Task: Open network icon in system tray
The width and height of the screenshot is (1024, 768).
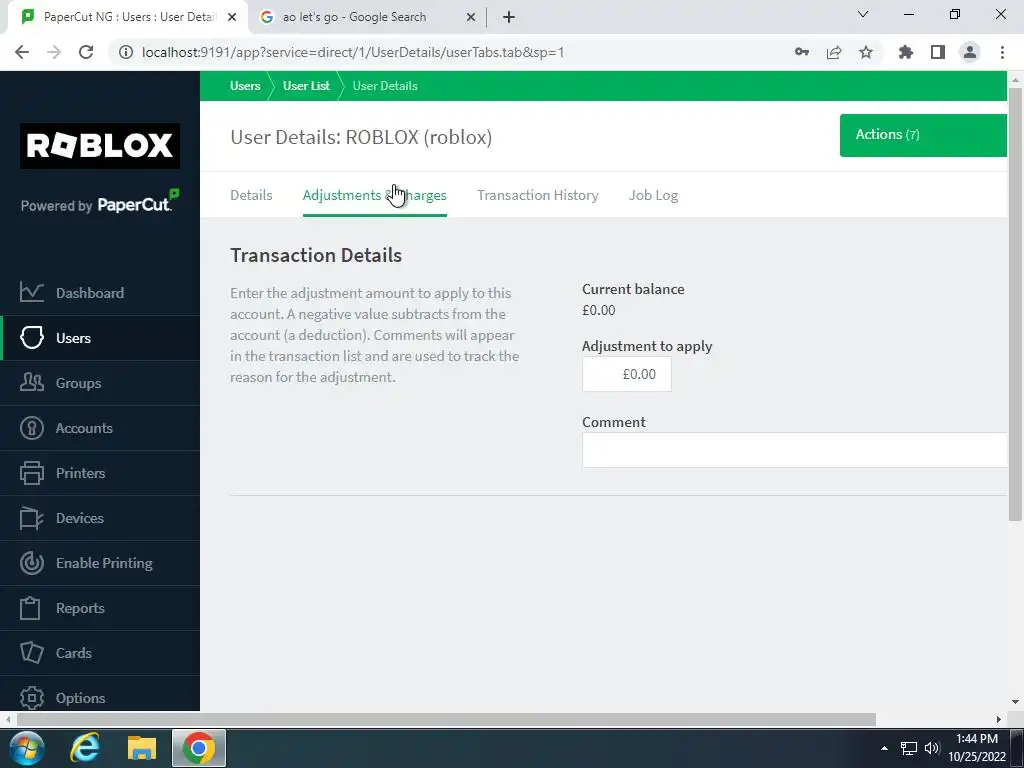Action: [x=908, y=748]
